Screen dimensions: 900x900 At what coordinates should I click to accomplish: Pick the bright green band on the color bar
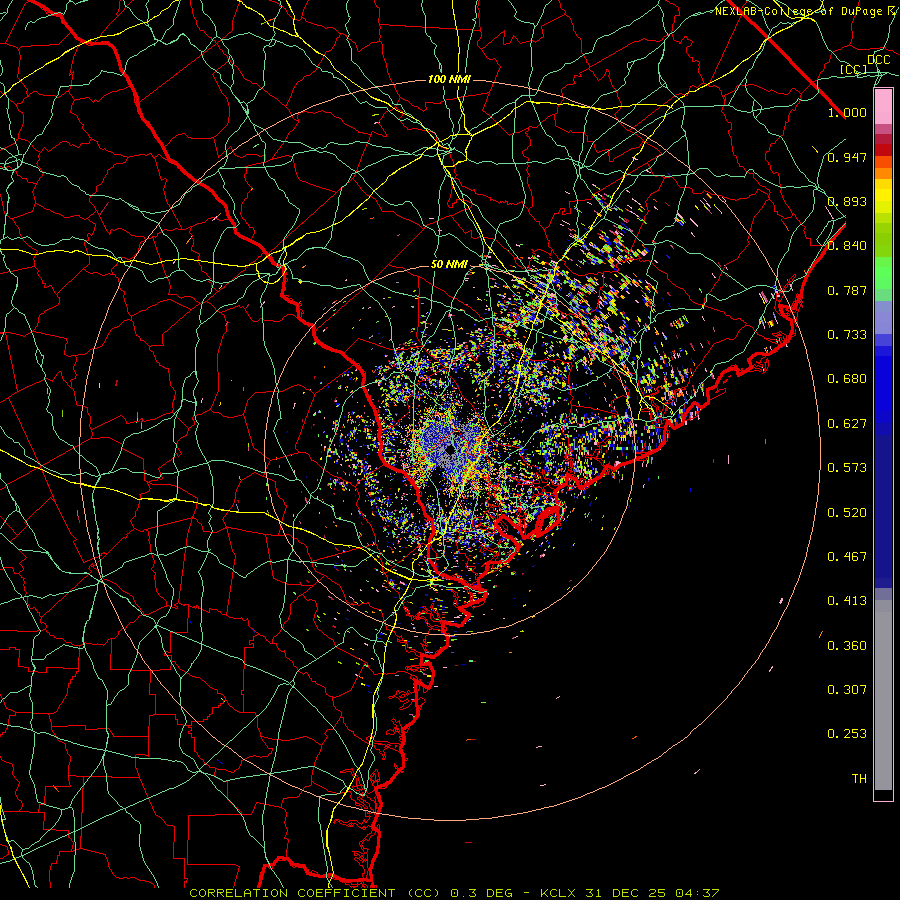(x=883, y=273)
